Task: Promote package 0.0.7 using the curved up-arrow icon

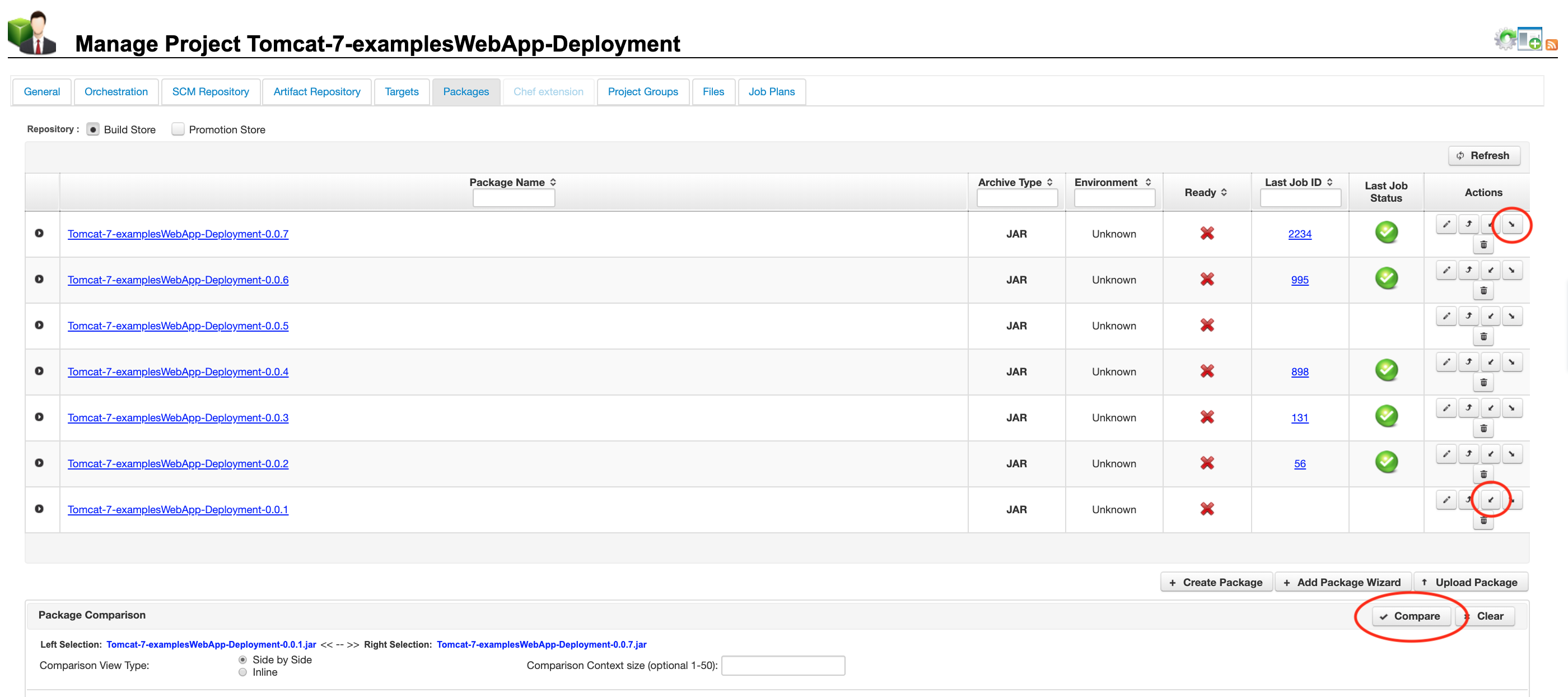Action: click(1468, 224)
